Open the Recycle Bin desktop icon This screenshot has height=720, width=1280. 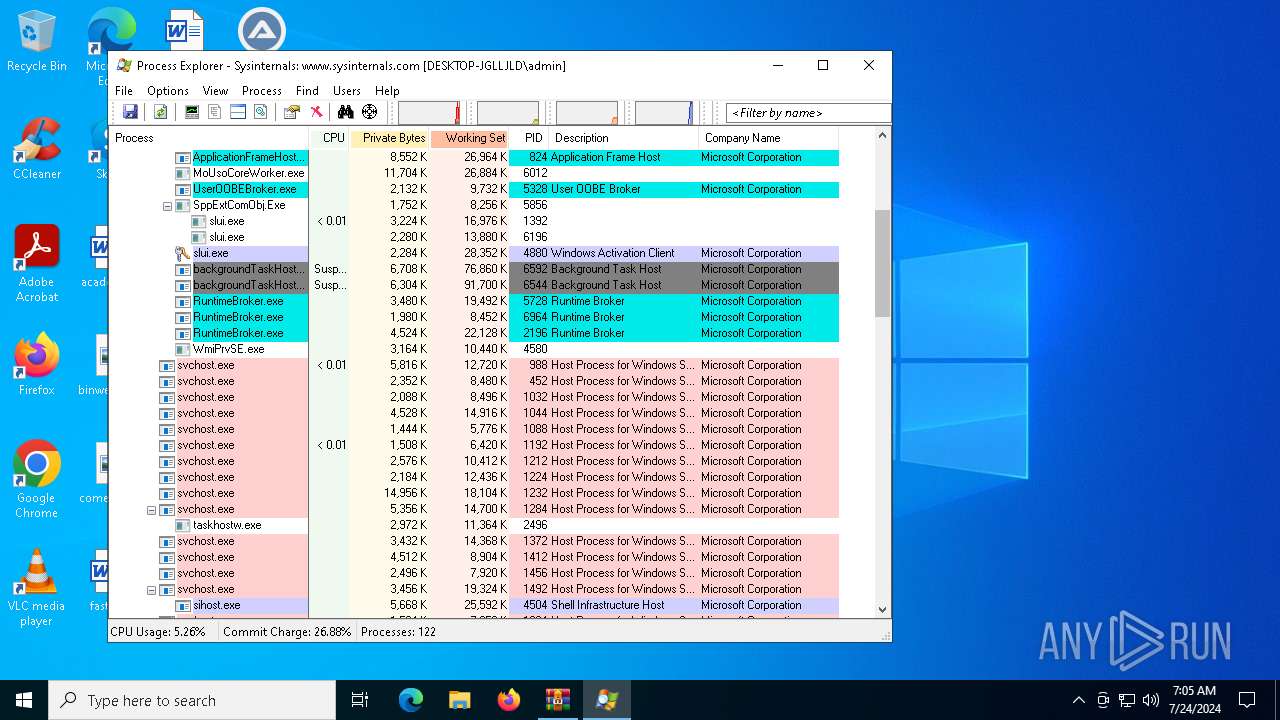click(x=36, y=41)
